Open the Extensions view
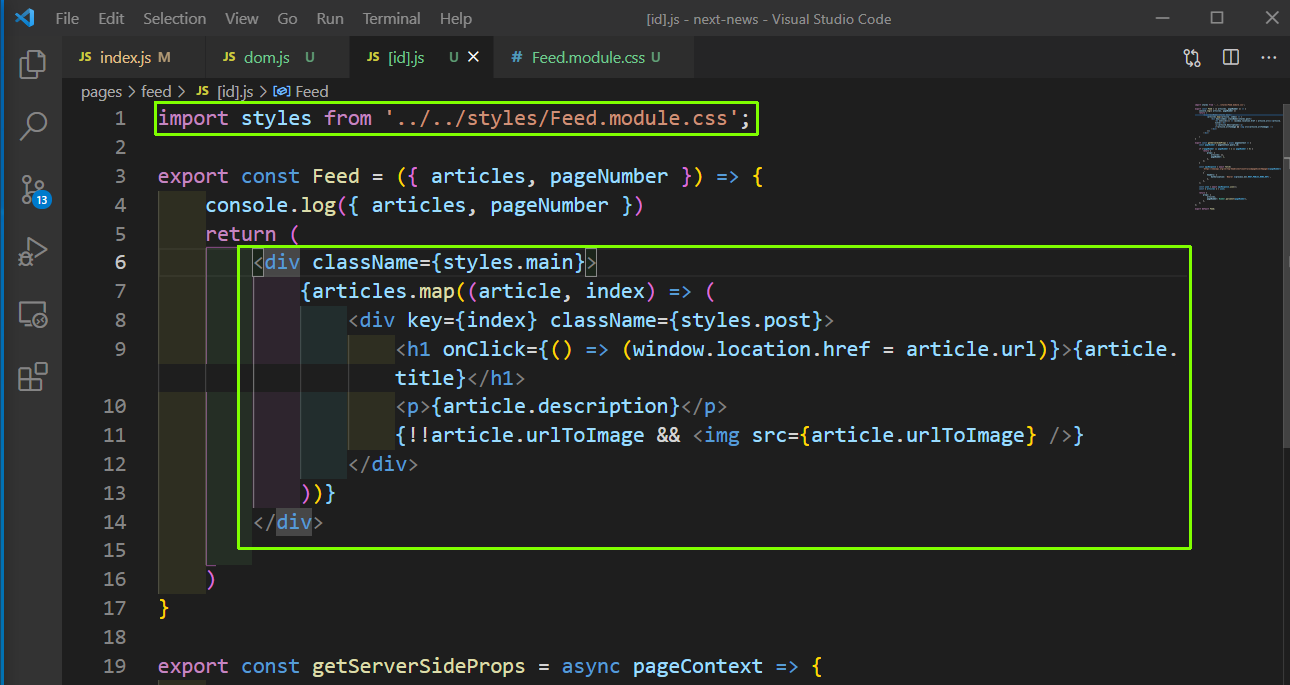This screenshot has height=685, width=1290. click(32, 377)
